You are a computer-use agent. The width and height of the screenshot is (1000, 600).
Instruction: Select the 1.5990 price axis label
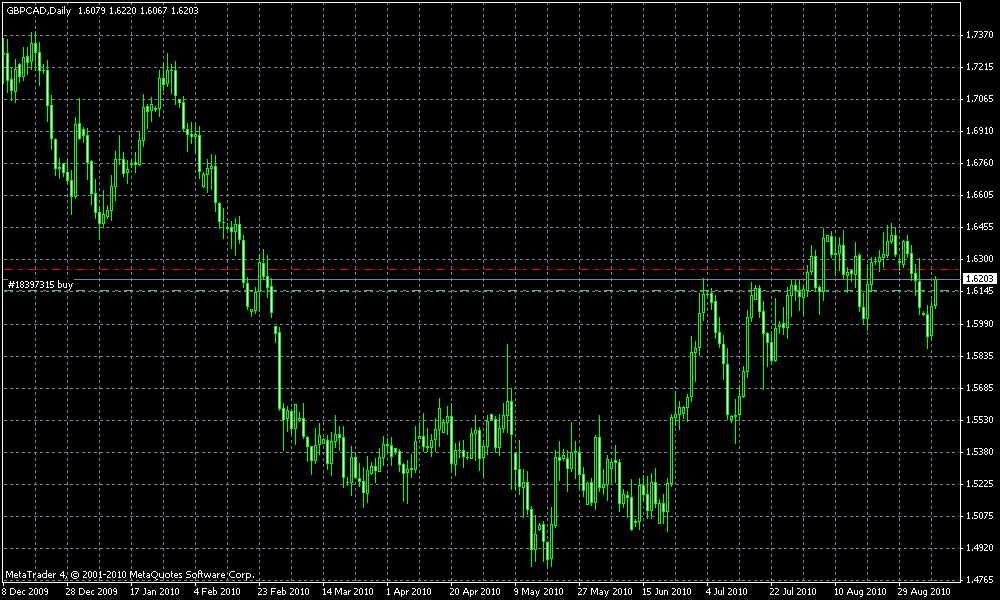click(980, 323)
